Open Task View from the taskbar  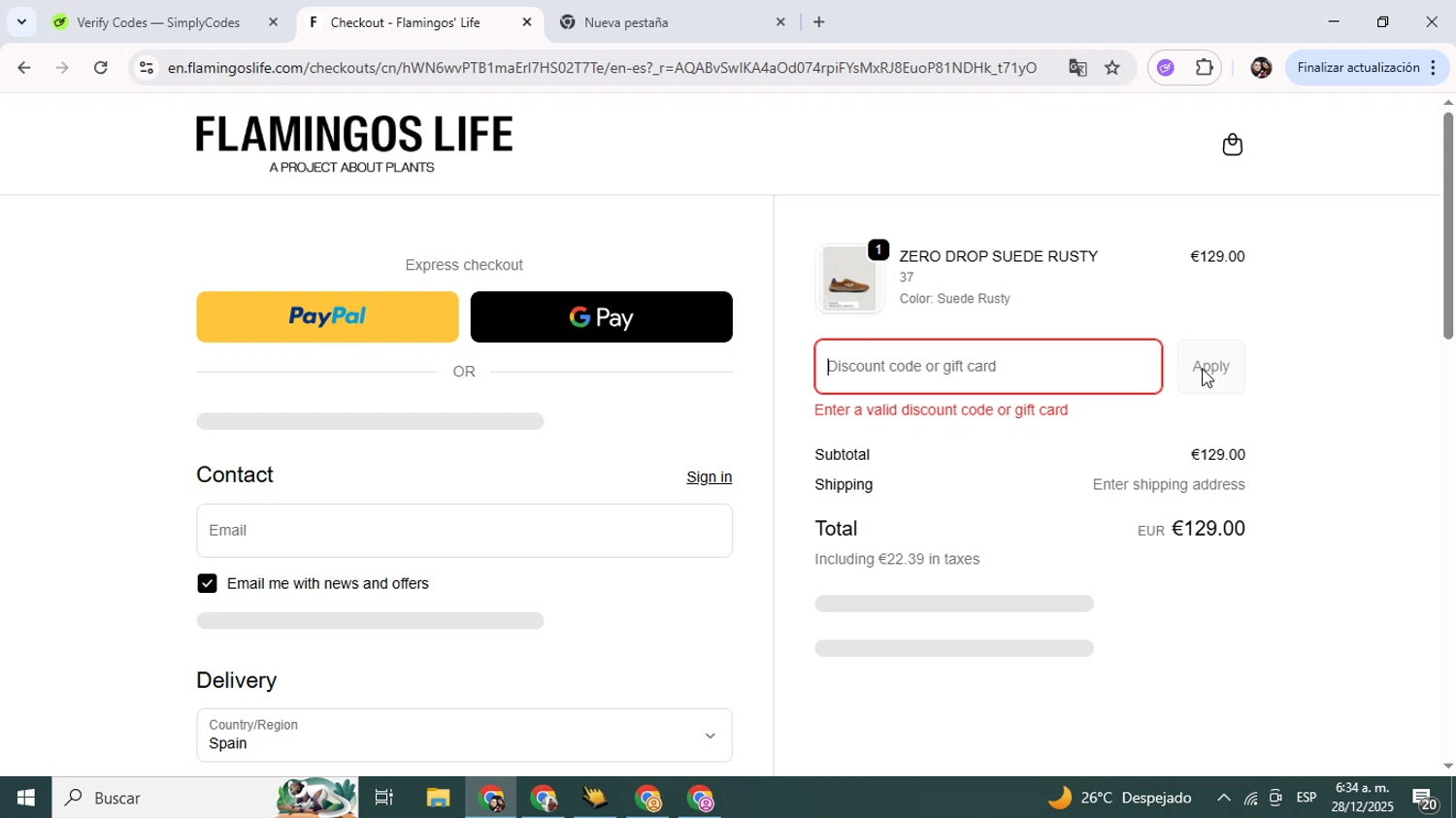tap(384, 798)
